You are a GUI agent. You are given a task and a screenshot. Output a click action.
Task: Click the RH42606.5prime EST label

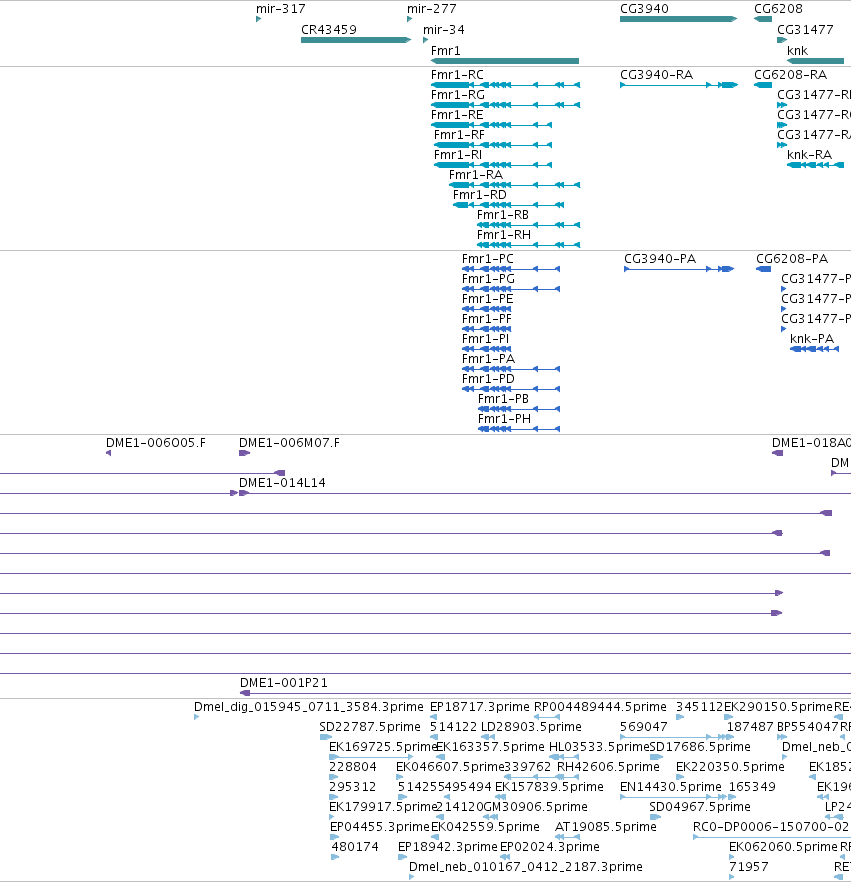coord(608,767)
